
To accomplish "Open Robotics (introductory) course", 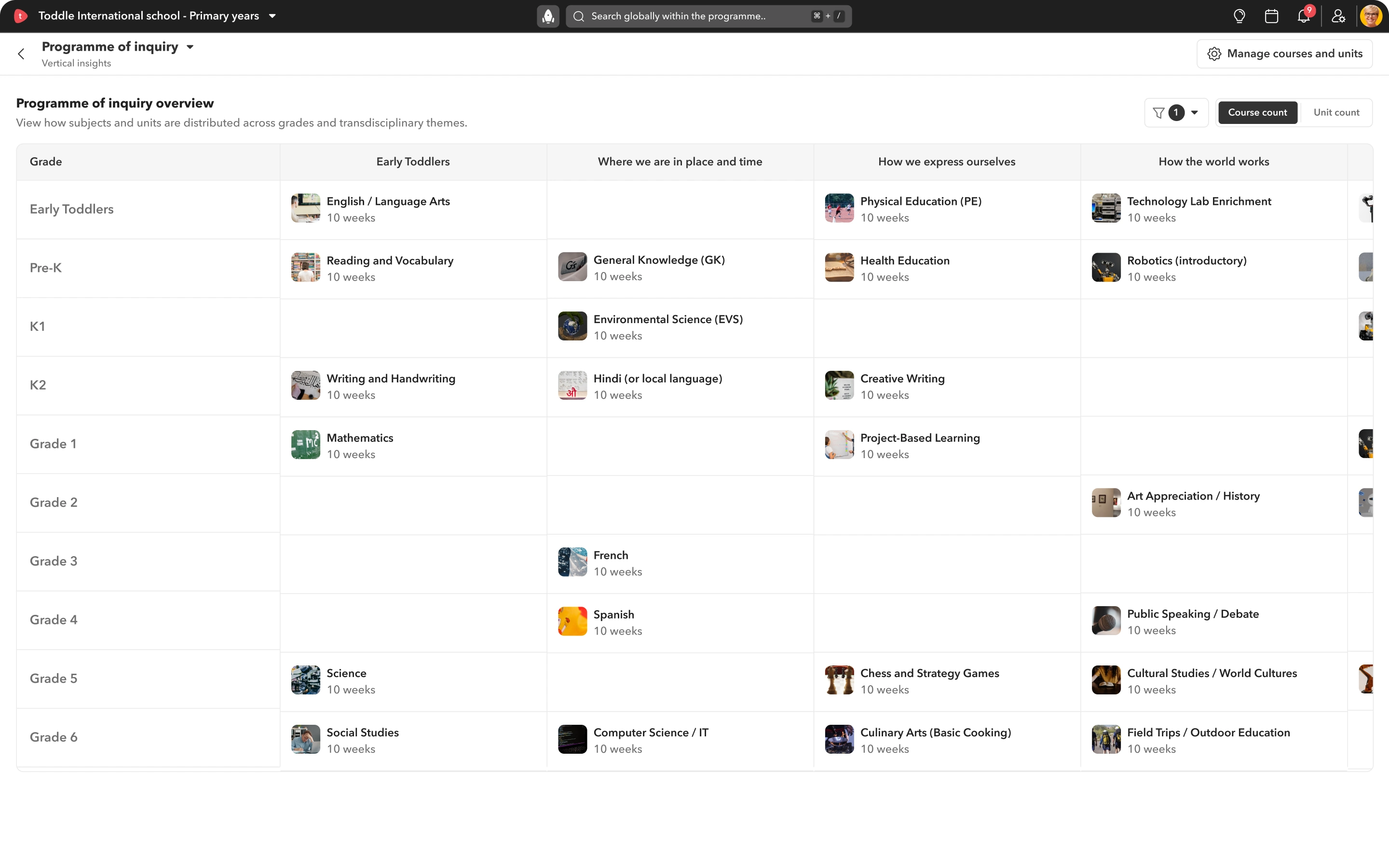I will tap(1186, 260).
